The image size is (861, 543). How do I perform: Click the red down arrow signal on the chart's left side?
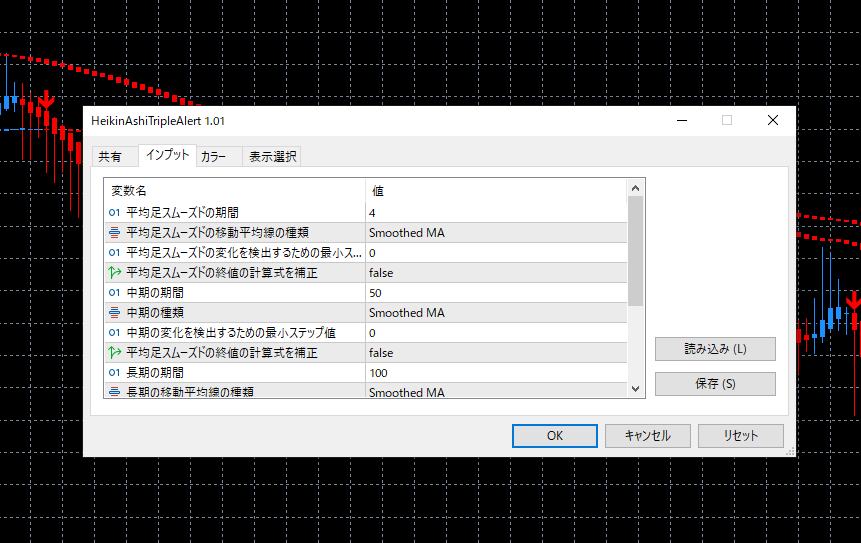(x=46, y=100)
